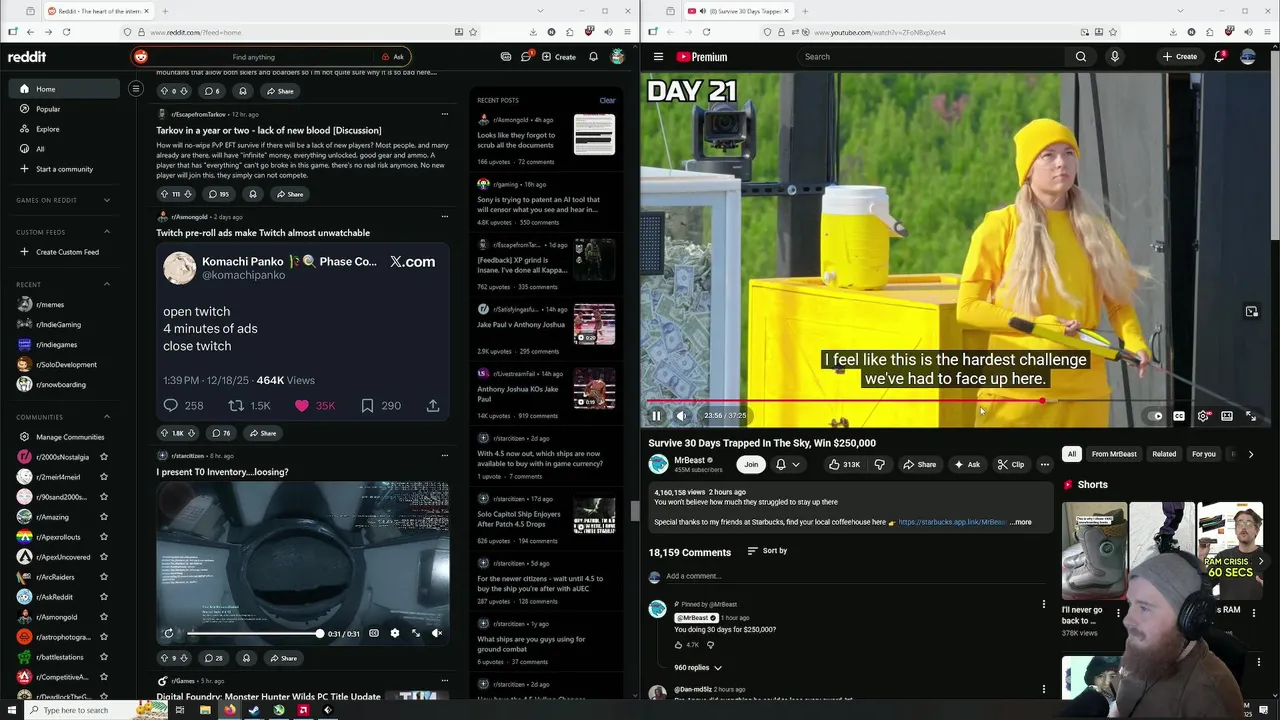The height and width of the screenshot is (720, 1280).
Task: Share the YouTube video
Action: [x=919, y=464]
